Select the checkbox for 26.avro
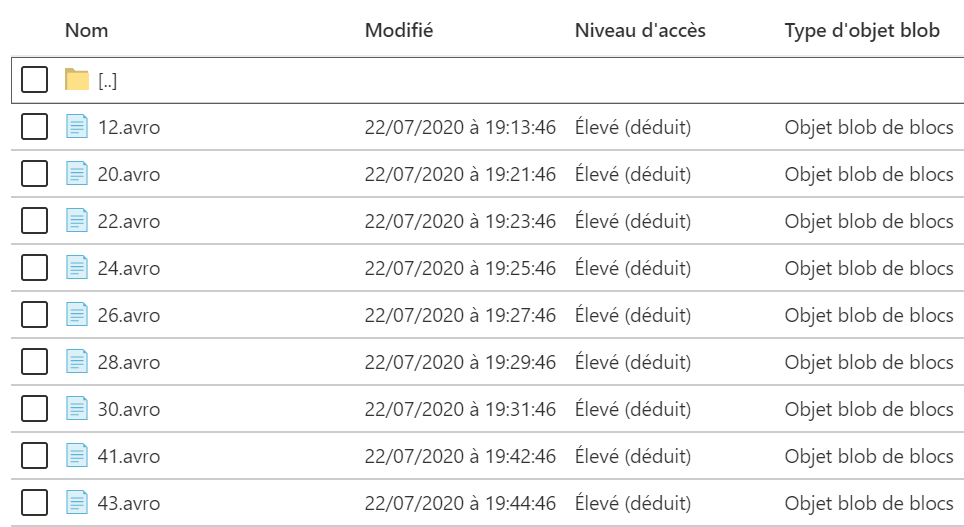Image resolution: width=964 pixels, height=527 pixels. click(34, 314)
